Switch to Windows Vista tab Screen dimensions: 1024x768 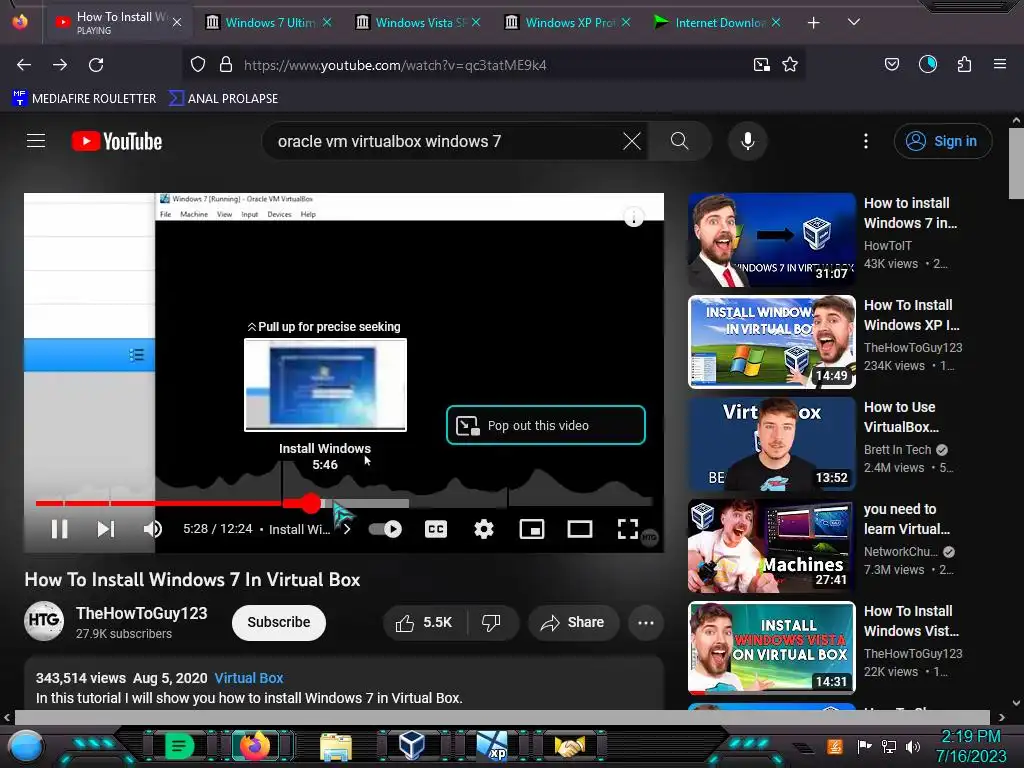(420, 23)
